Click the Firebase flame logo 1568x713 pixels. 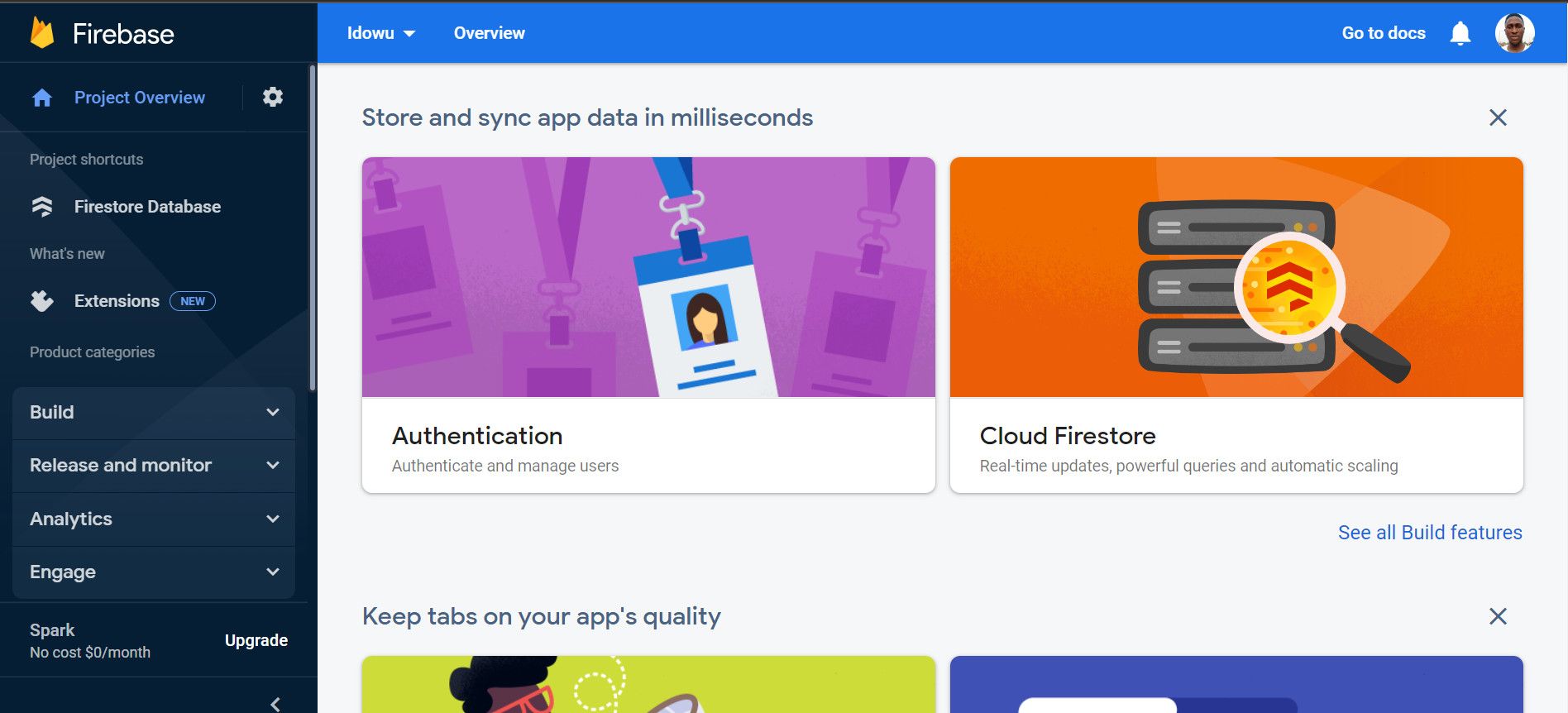pyautogui.click(x=40, y=32)
